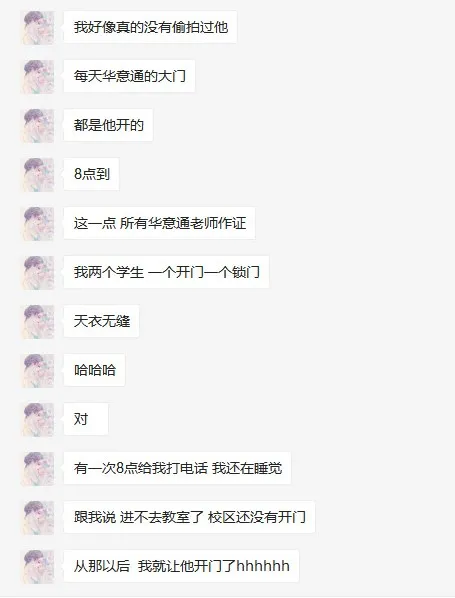The image size is (455, 598).
Task: Select the "每天华意通的大门" message bubble
Action: click(129, 76)
